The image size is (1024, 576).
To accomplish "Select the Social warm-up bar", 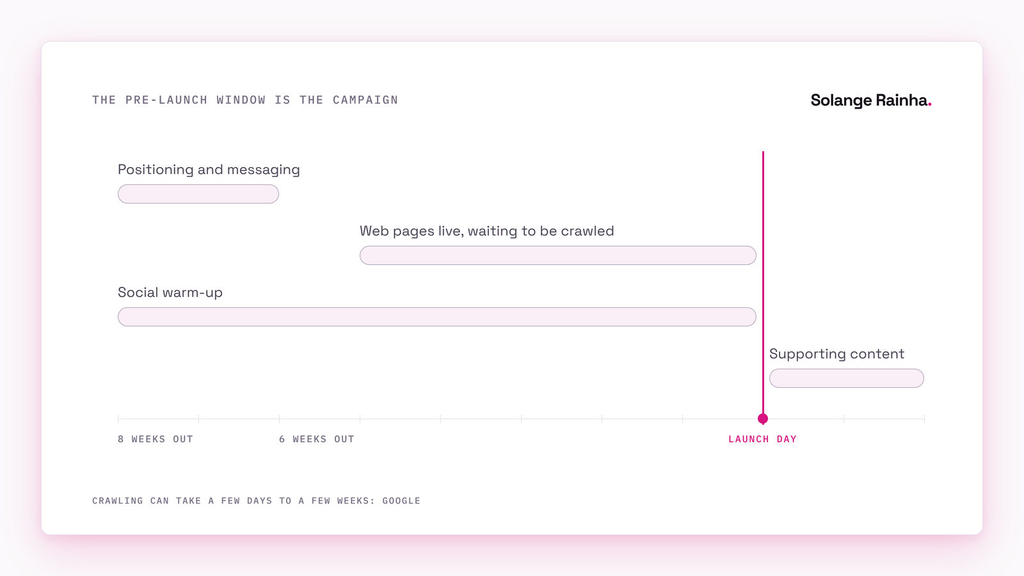I will tap(437, 317).
